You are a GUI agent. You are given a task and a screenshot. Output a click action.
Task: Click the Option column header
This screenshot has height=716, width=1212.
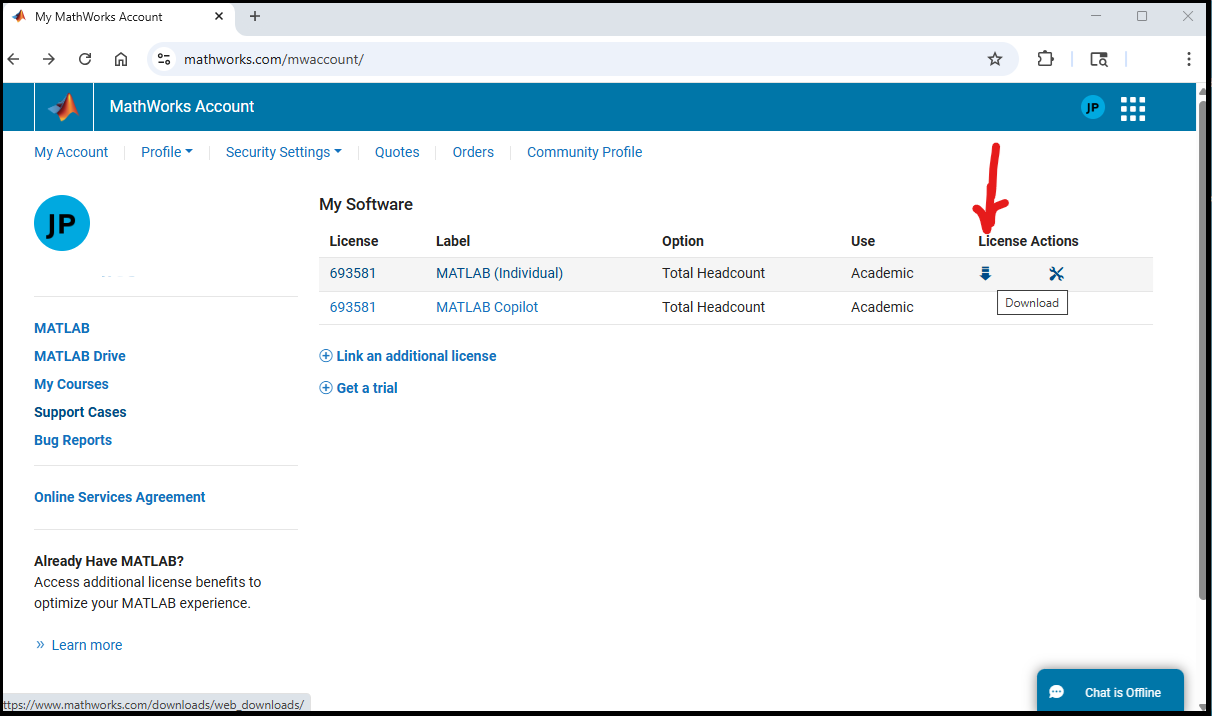point(683,241)
